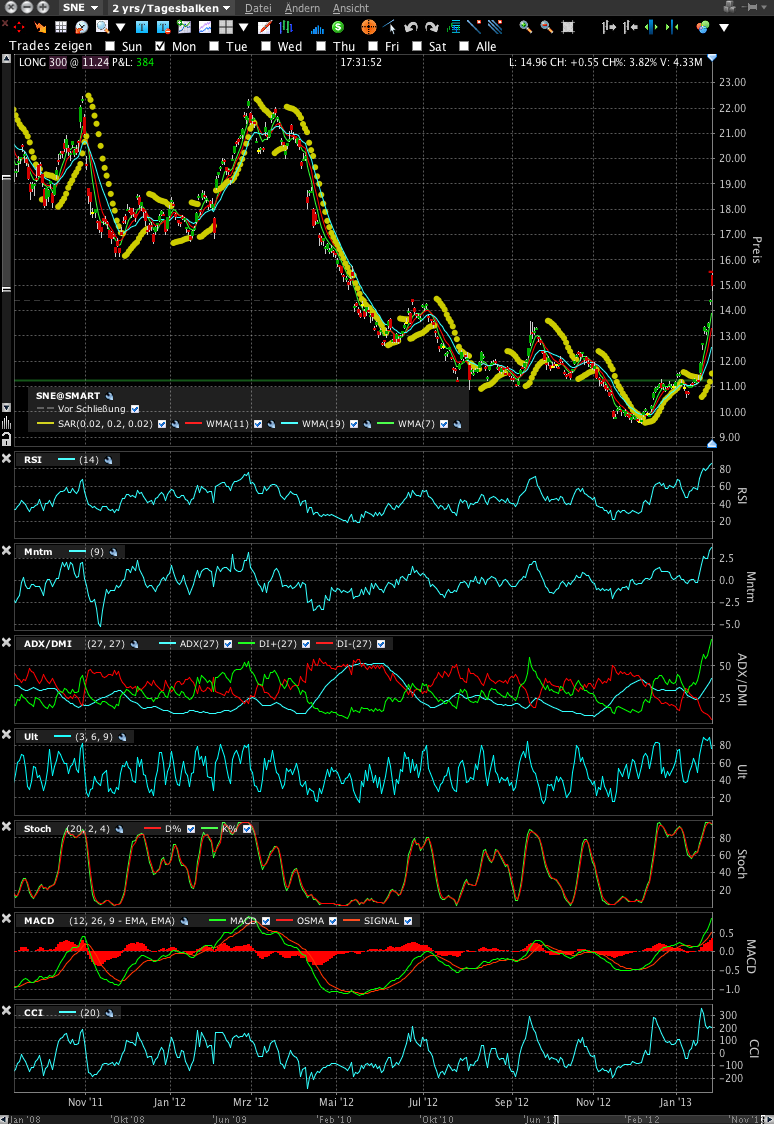The image size is (776, 1126).
Task: Open the Datei menu
Action: pos(258,8)
